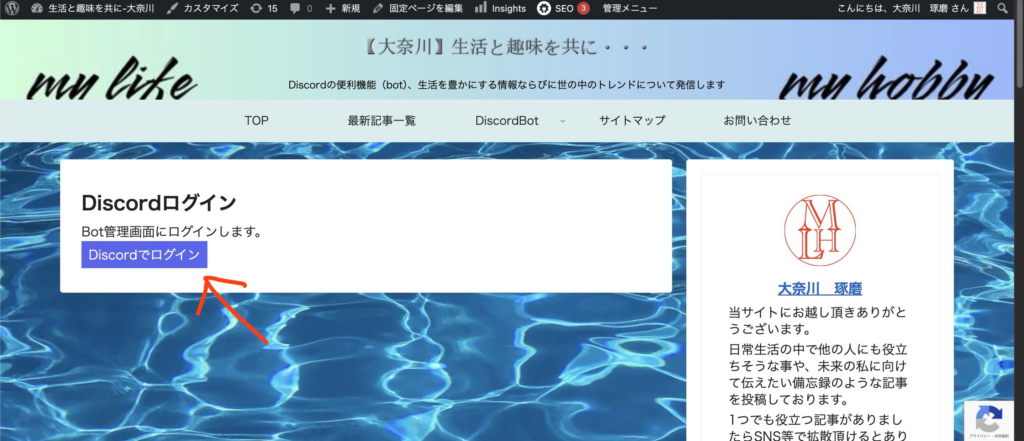Expand the DiscordBot submenu chevron
The image size is (1024, 441).
coord(562,121)
